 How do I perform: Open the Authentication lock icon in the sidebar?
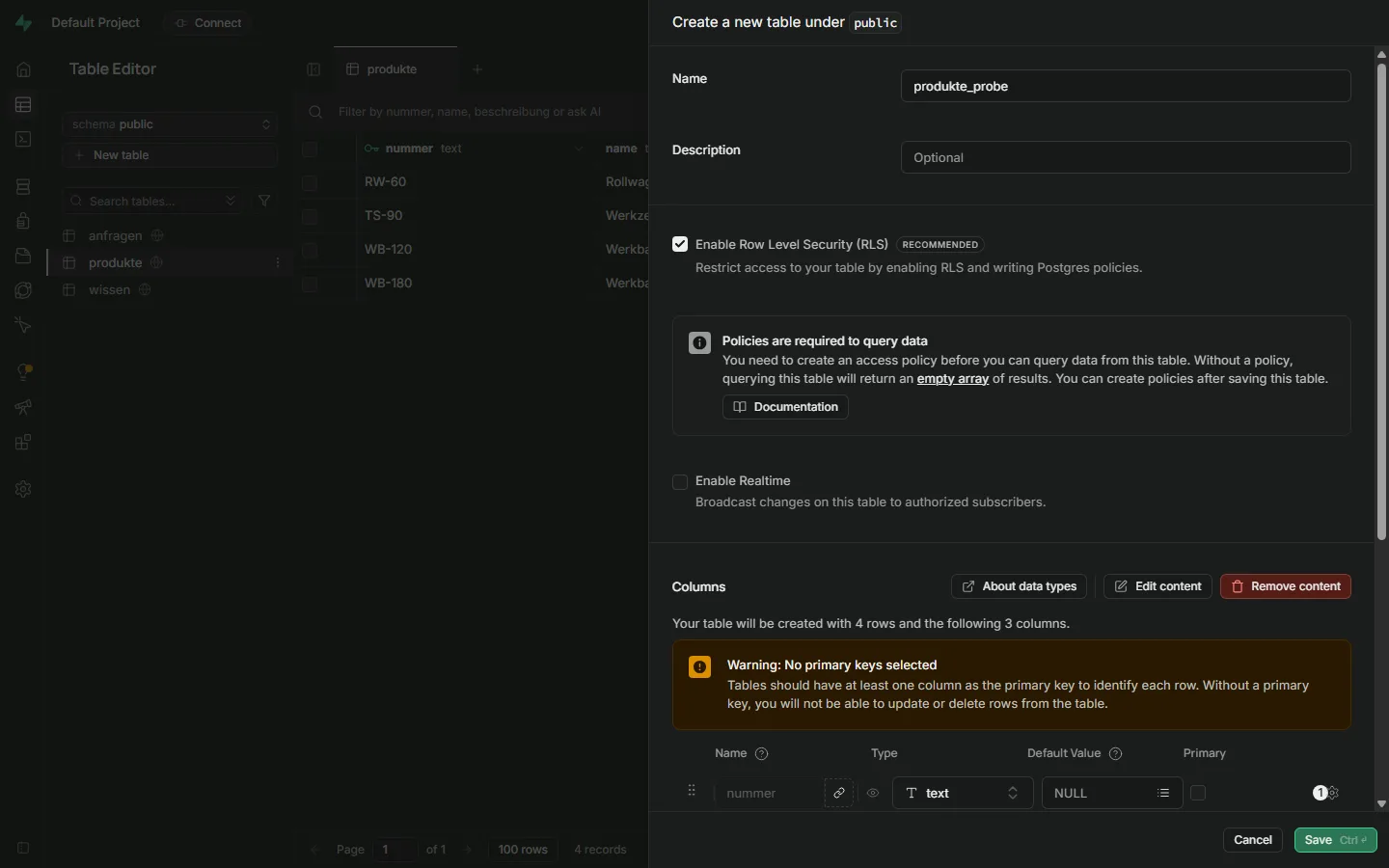(x=23, y=221)
